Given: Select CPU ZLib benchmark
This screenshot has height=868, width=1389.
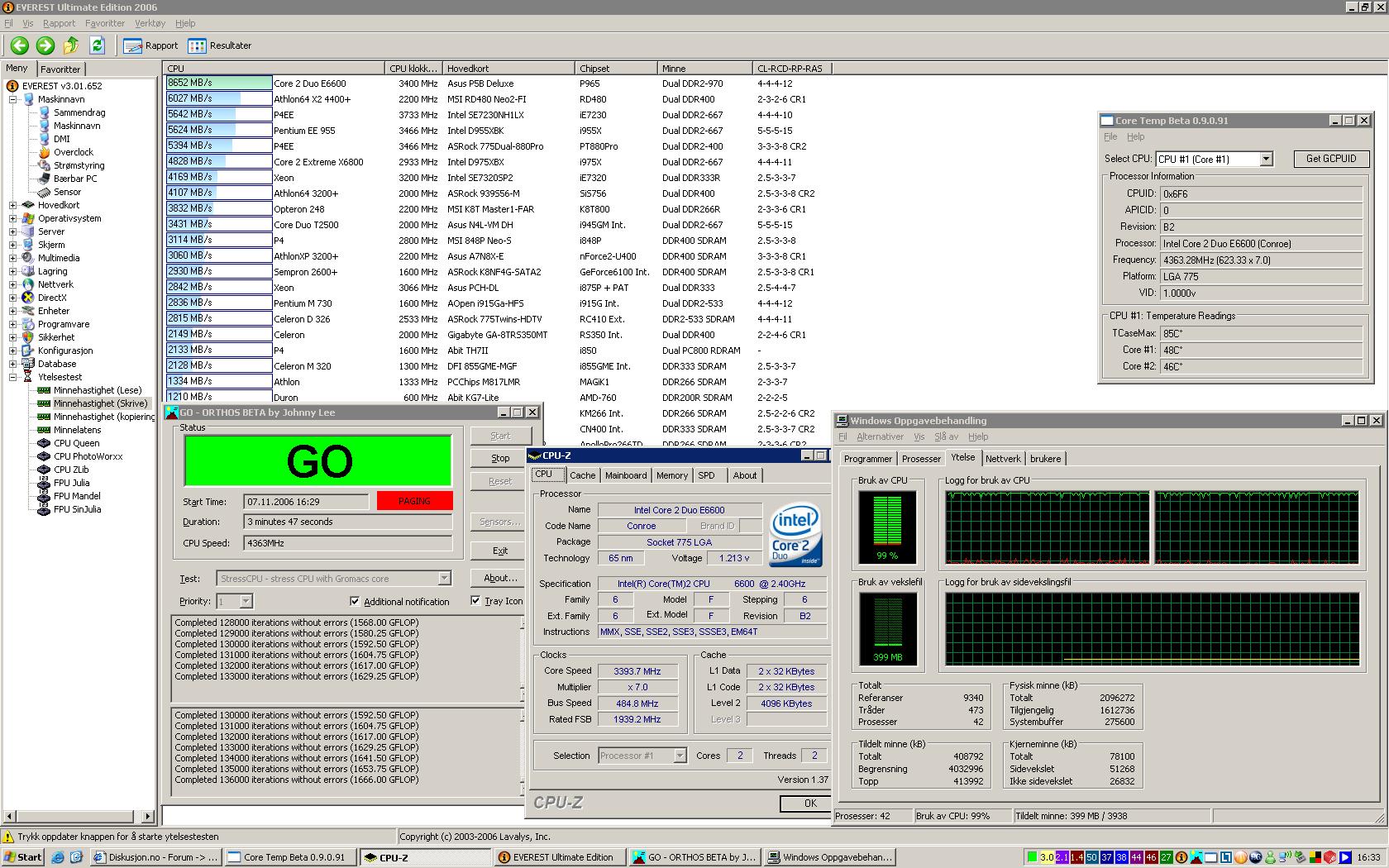Looking at the screenshot, I should point(71,470).
